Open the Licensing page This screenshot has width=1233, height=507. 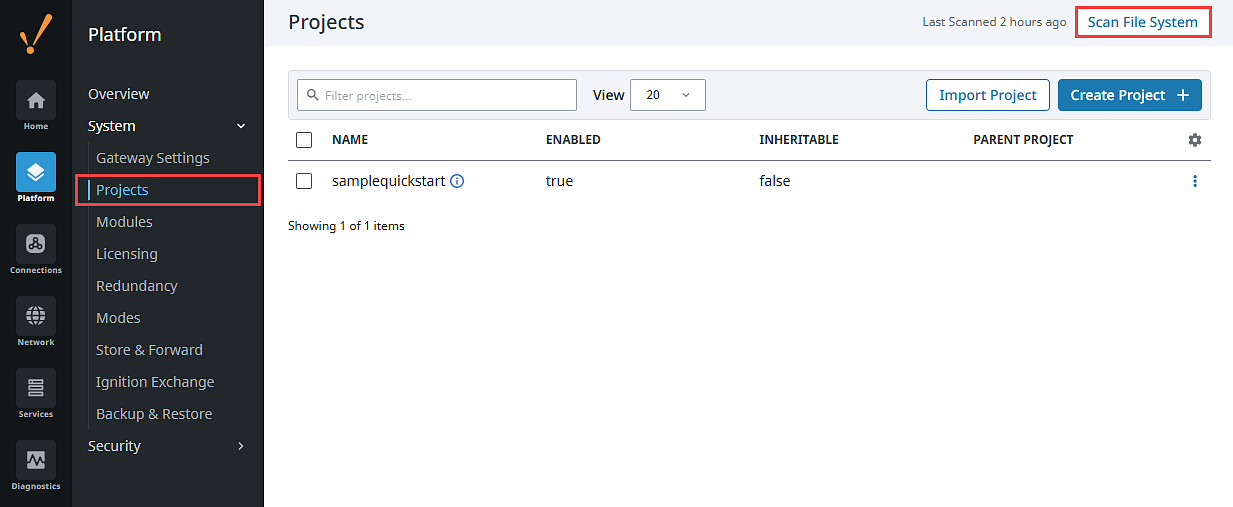point(127,254)
